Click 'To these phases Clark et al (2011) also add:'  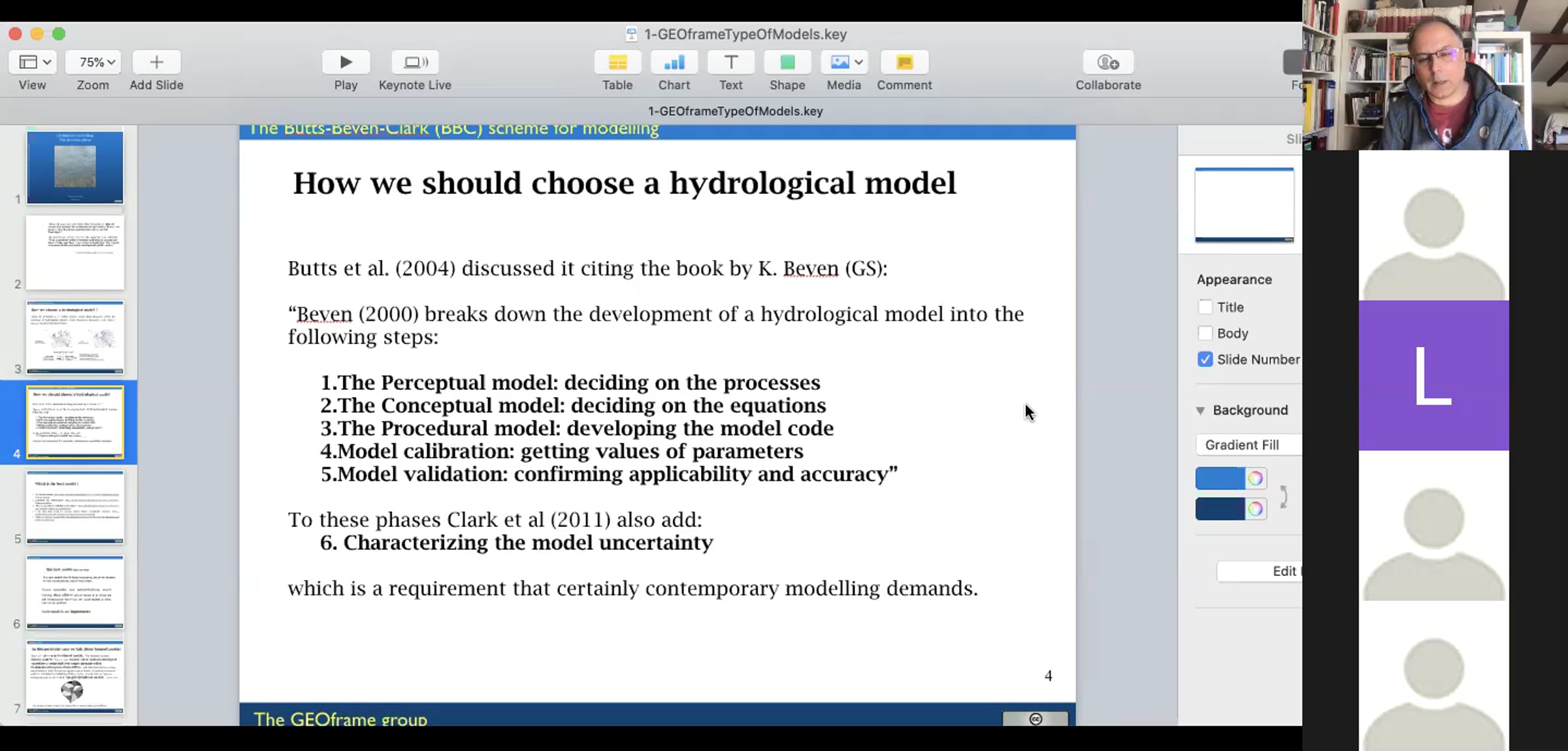[x=495, y=520]
